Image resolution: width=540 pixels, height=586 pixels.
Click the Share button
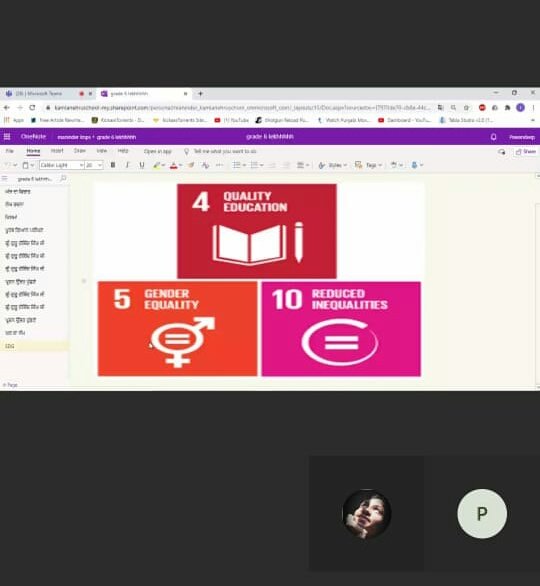pos(526,151)
